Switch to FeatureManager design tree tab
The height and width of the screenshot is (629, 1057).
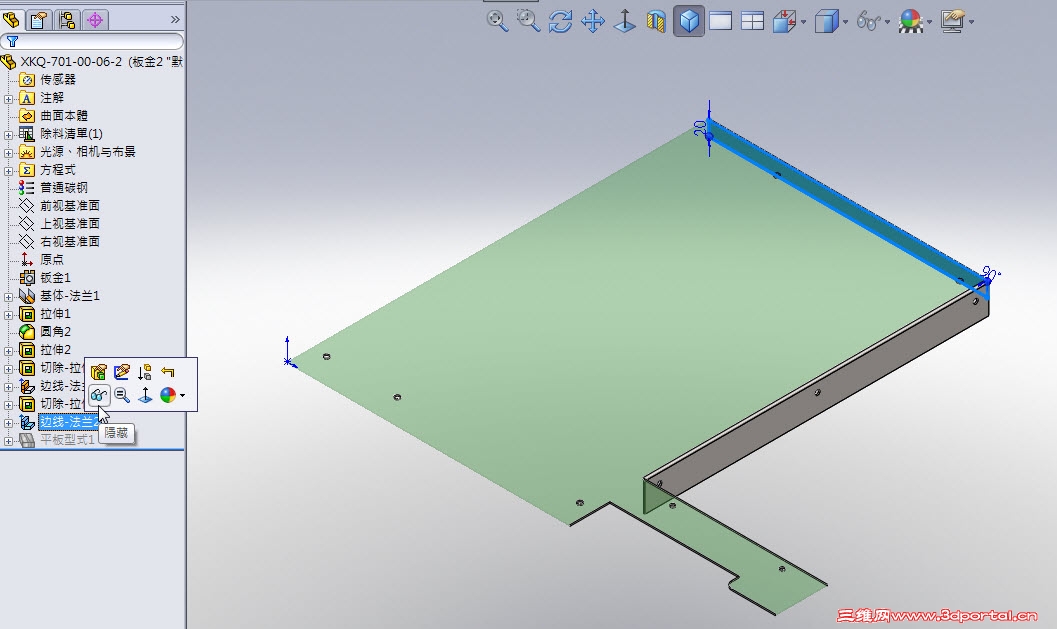[x=11, y=20]
